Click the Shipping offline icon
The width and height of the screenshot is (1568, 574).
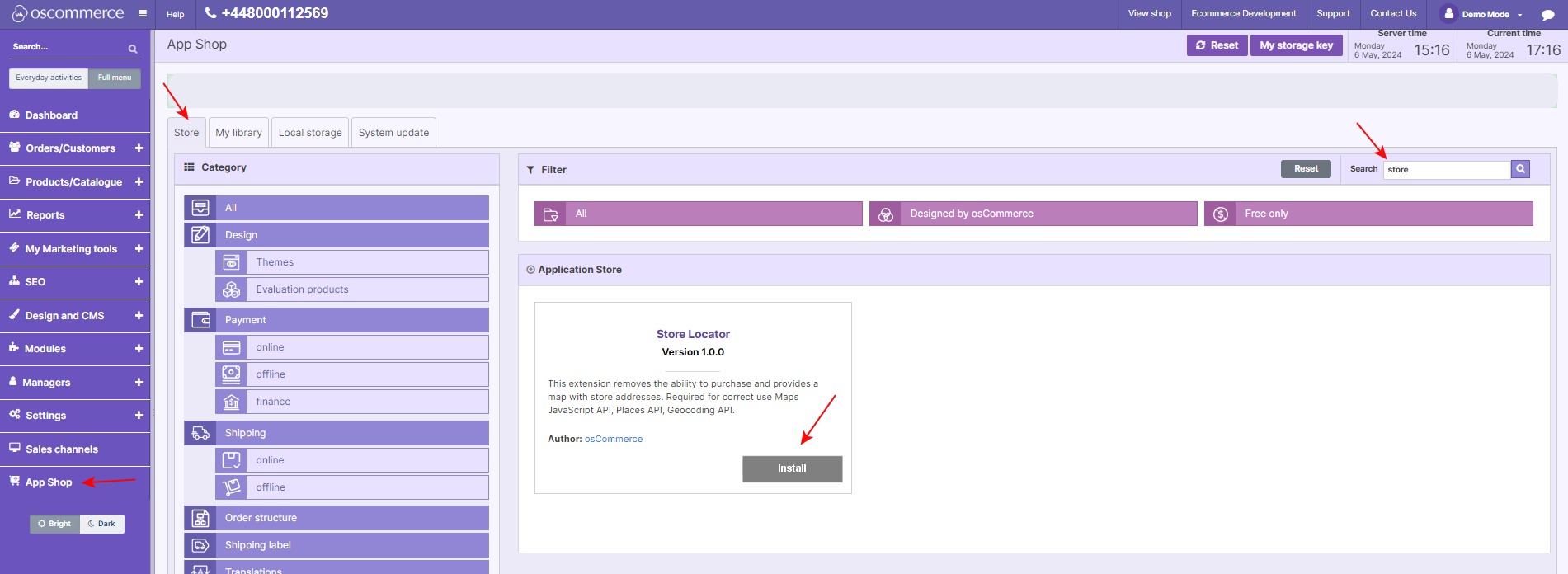tap(232, 487)
